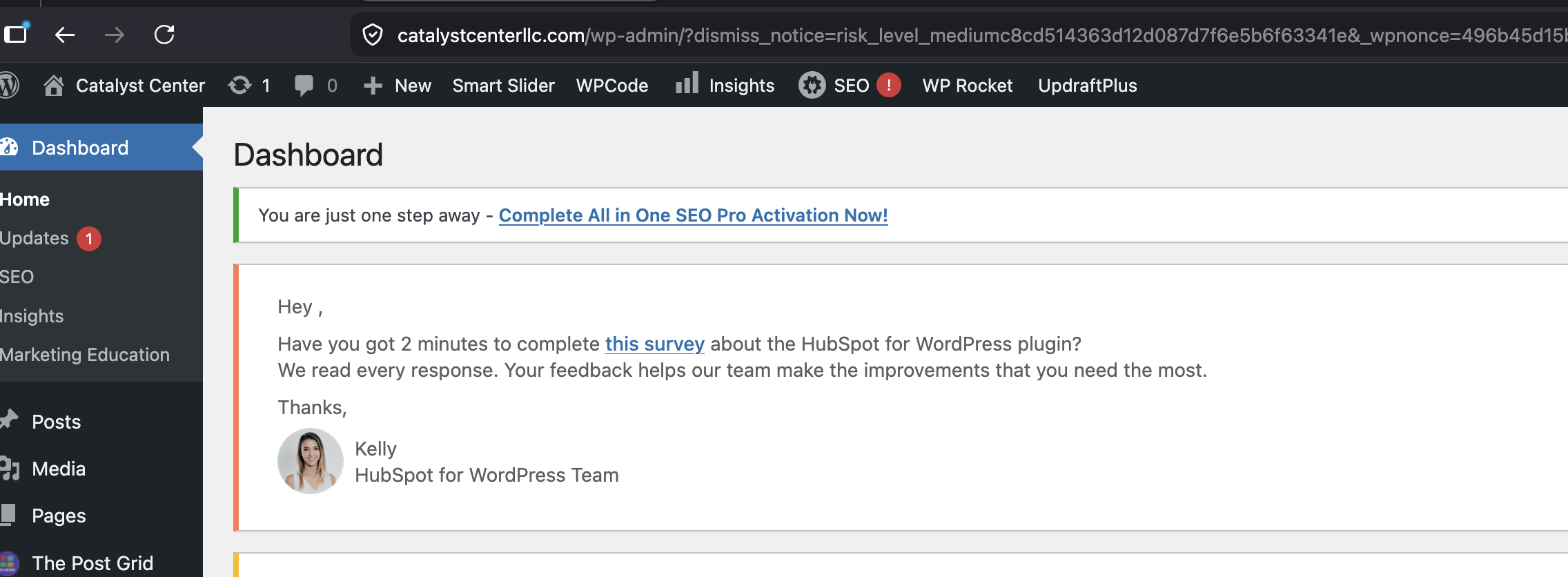
Task: Select Dashboard in the sidebar
Action: click(x=101, y=147)
